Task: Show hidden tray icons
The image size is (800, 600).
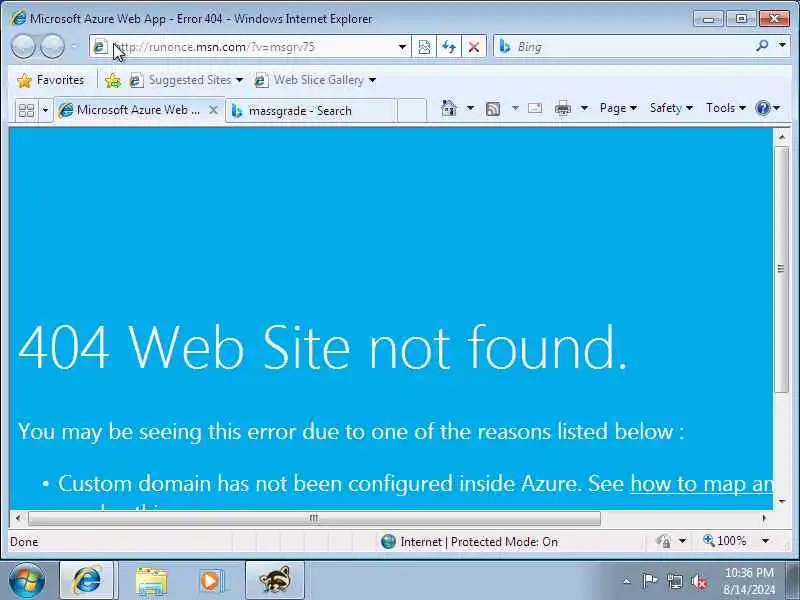Action: point(627,581)
